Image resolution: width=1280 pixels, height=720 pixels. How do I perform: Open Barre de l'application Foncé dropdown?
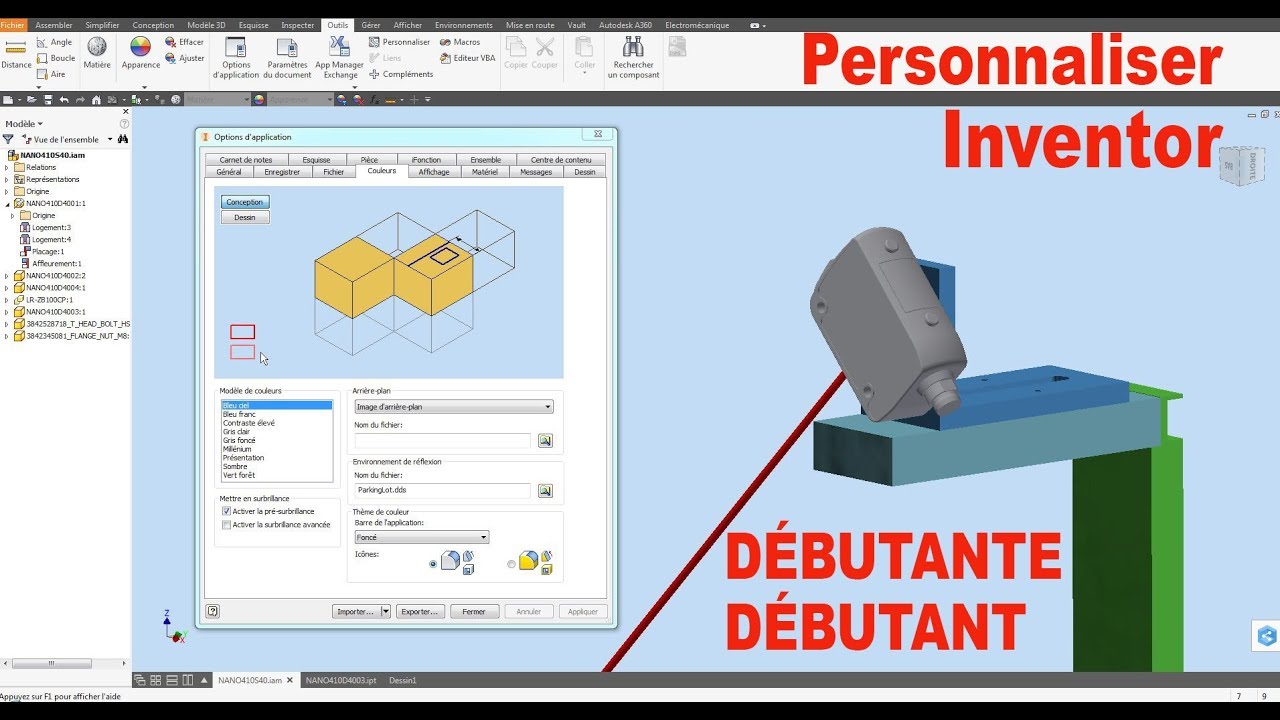(x=422, y=537)
